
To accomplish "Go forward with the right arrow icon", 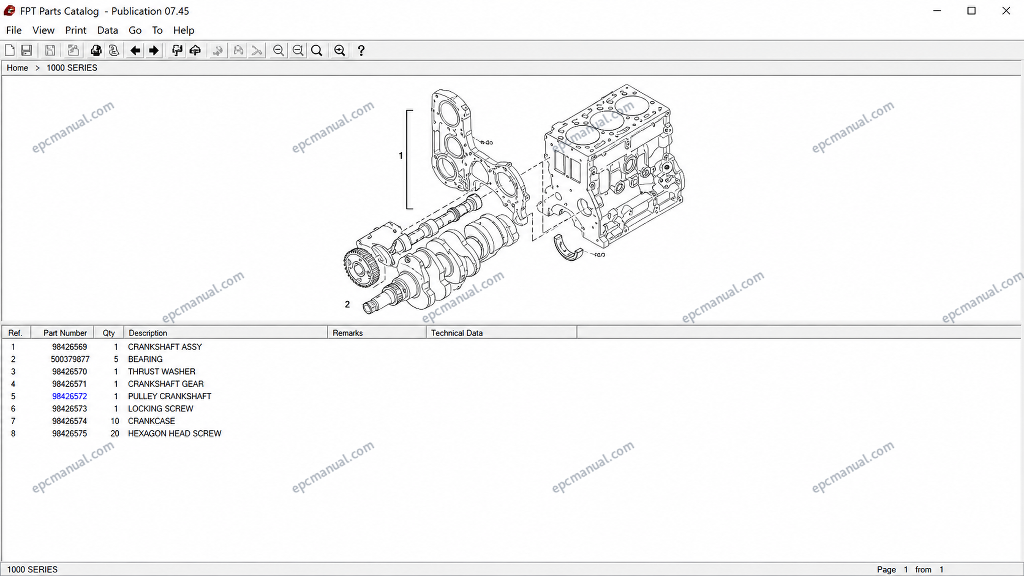I will pos(153,50).
